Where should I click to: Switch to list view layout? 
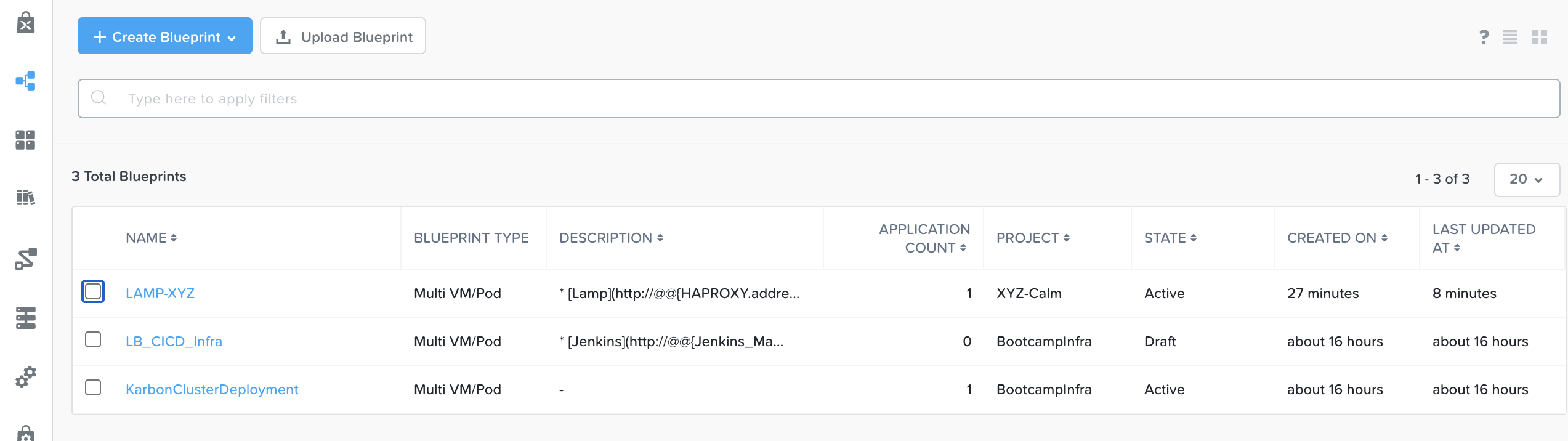pyautogui.click(x=1510, y=37)
